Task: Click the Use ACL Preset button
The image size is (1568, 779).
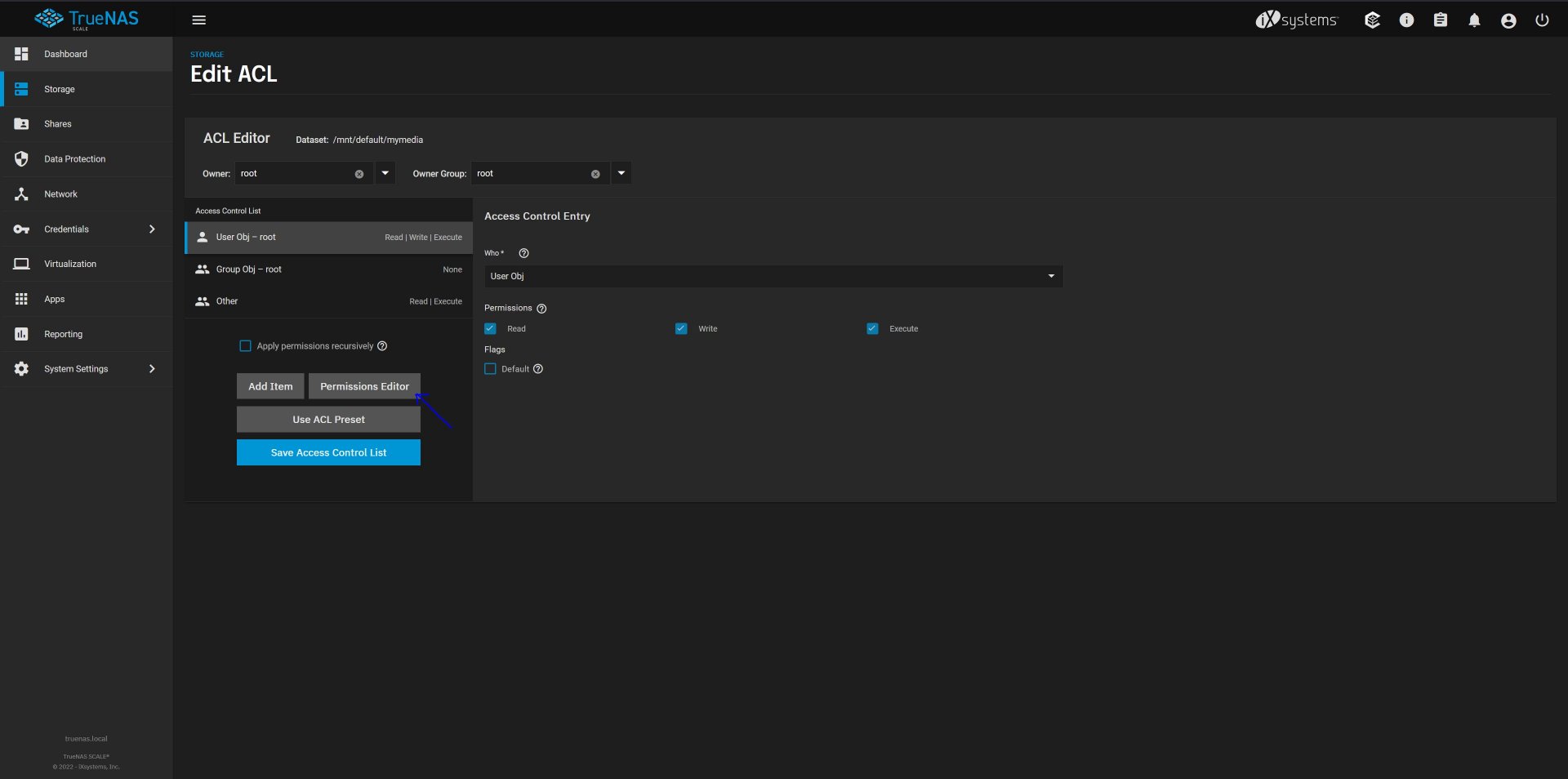Action: click(328, 420)
